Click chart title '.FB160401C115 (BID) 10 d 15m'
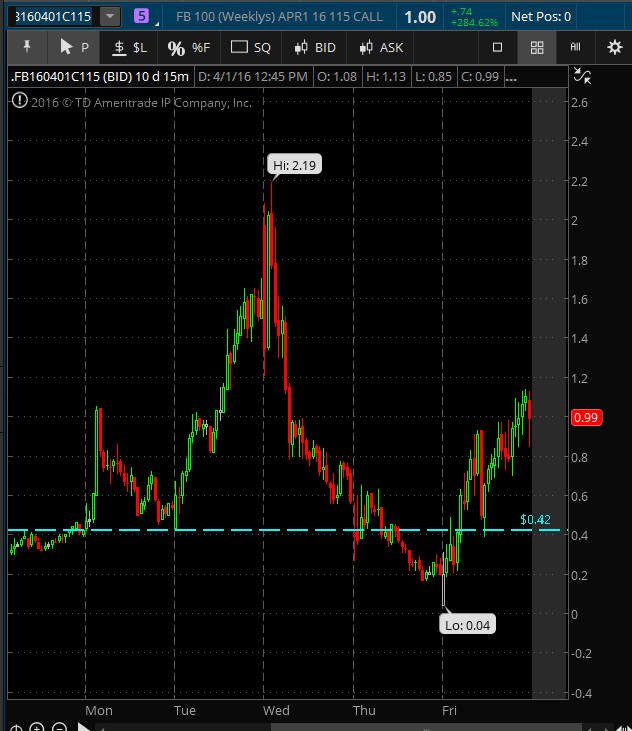This screenshot has height=731, width=632. click(x=100, y=76)
